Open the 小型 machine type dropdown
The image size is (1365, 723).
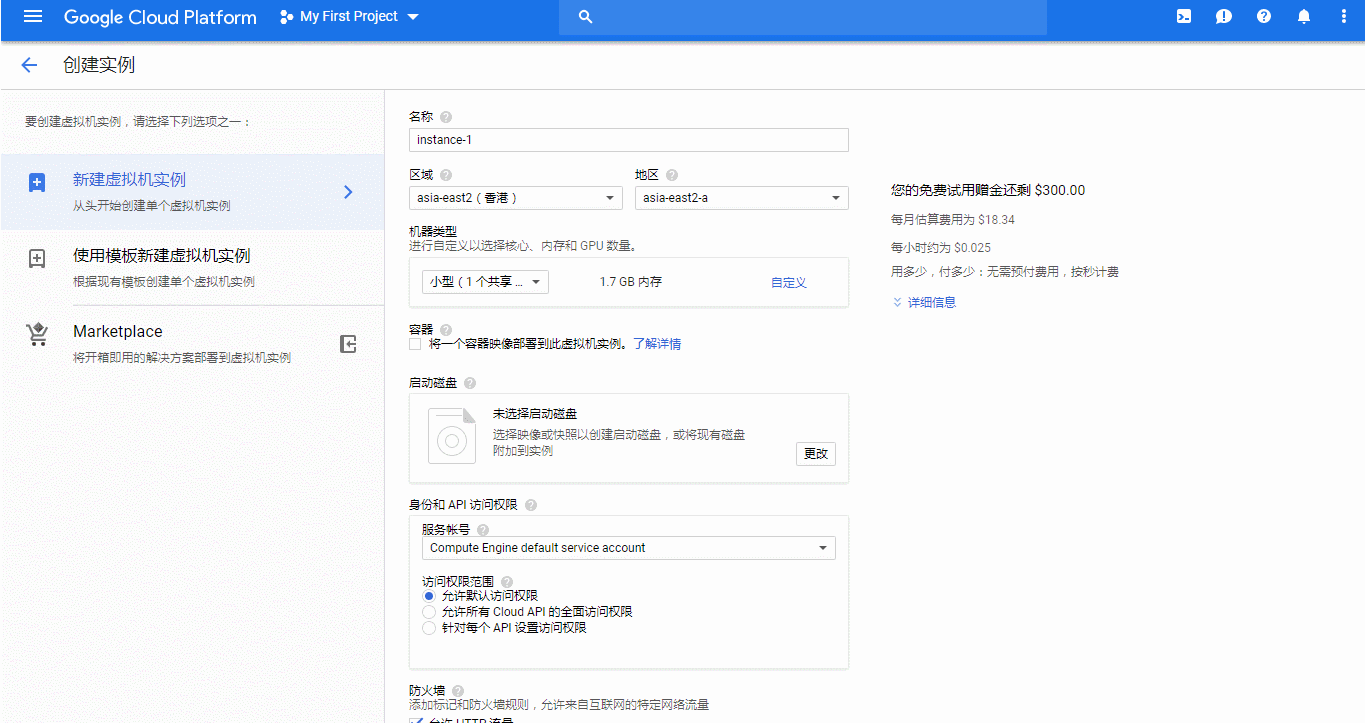(485, 282)
